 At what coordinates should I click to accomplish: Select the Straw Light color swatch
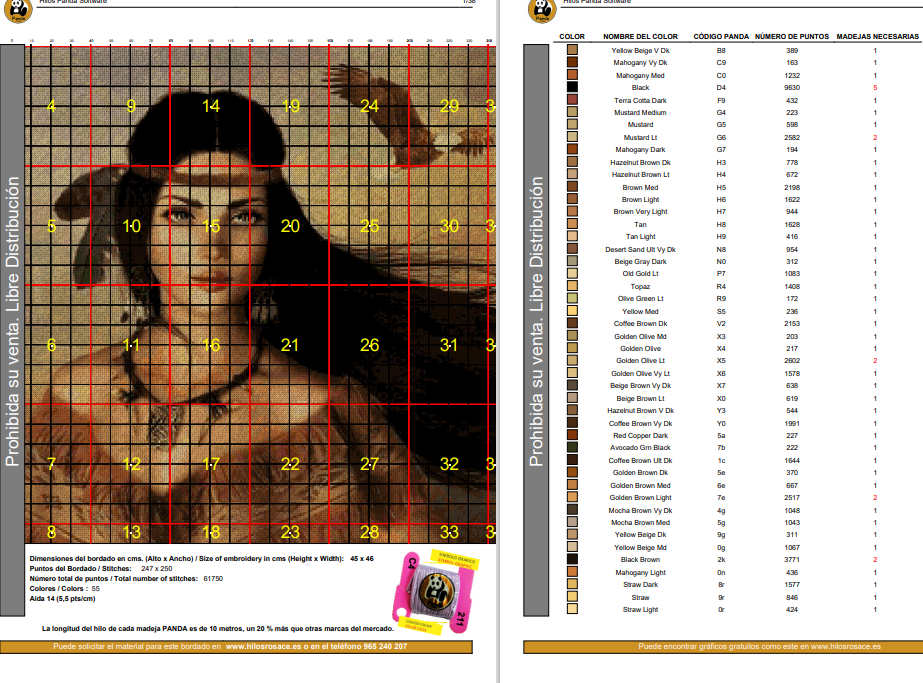572,609
